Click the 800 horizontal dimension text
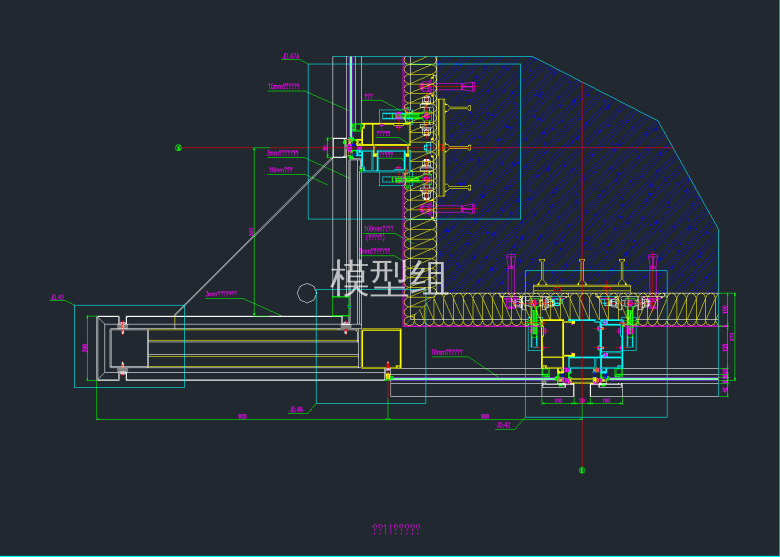Screen dimensions: 780x557 tap(485, 415)
